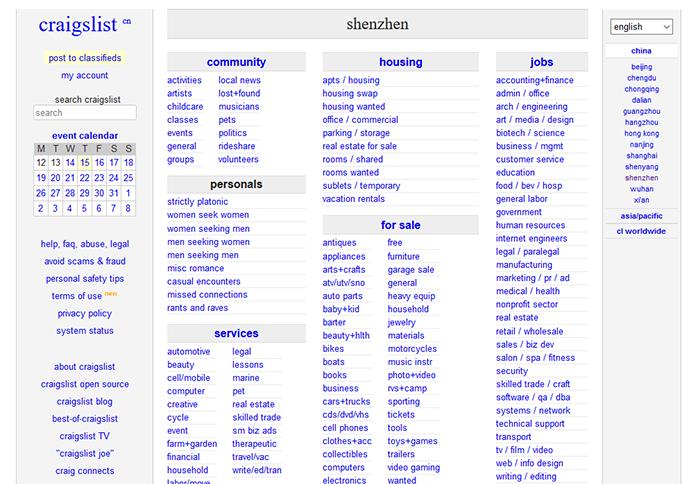The width and height of the screenshot is (700, 484).
Task: Open activities under community
Action: [x=184, y=80]
